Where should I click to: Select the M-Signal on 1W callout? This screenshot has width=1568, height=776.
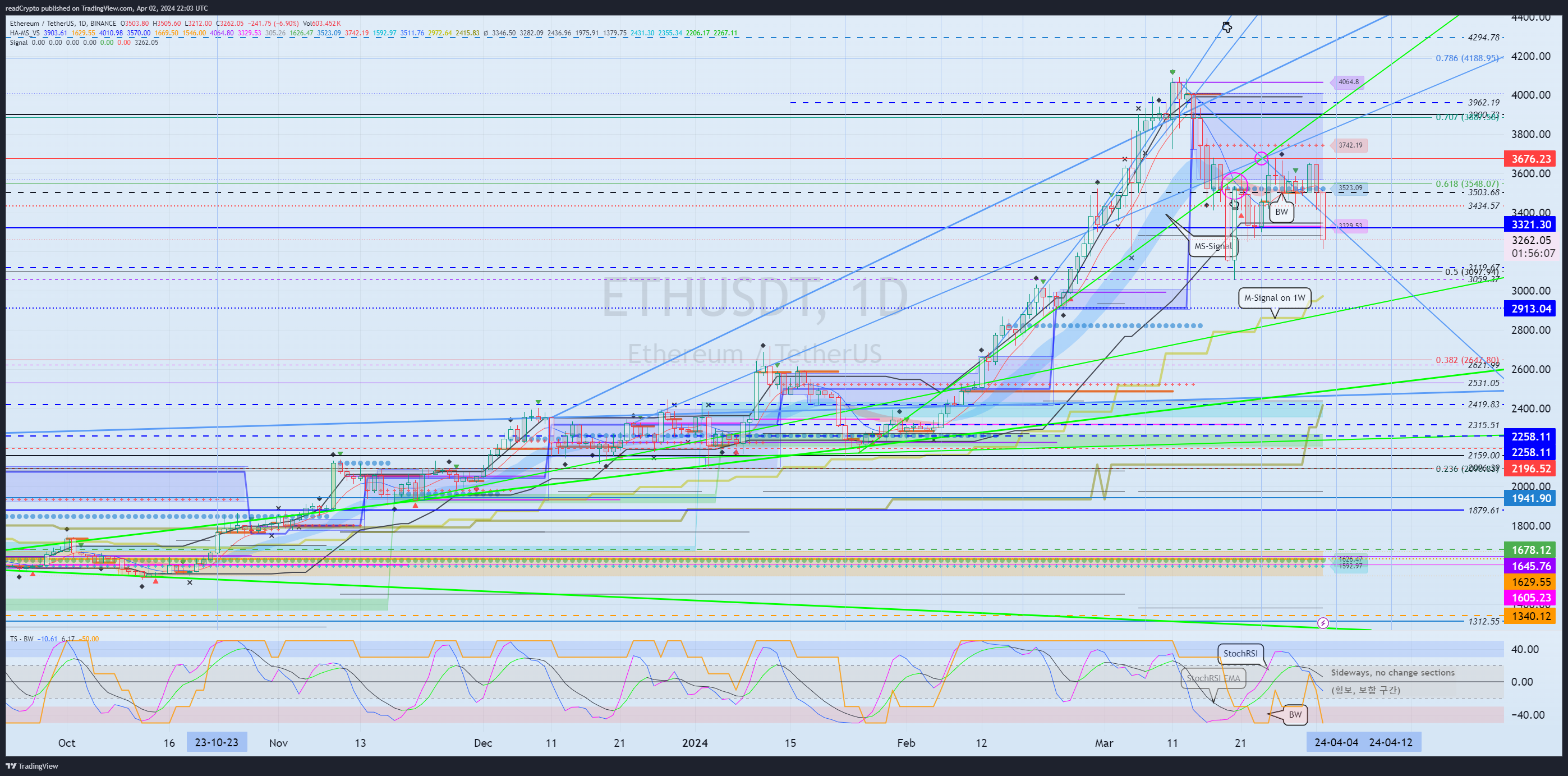tap(1275, 299)
